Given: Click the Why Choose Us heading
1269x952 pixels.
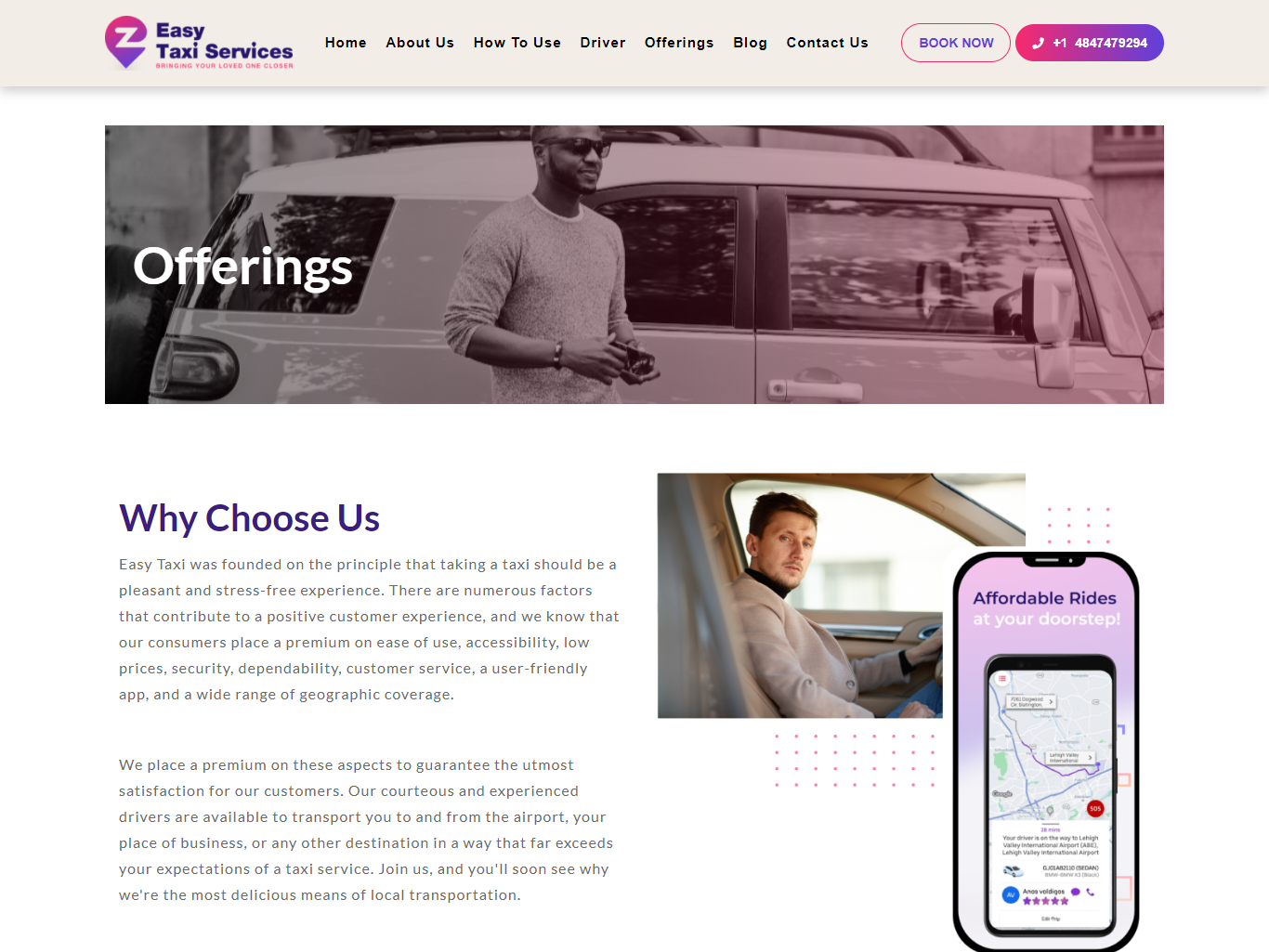Looking at the screenshot, I should click(x=249, y=518).
